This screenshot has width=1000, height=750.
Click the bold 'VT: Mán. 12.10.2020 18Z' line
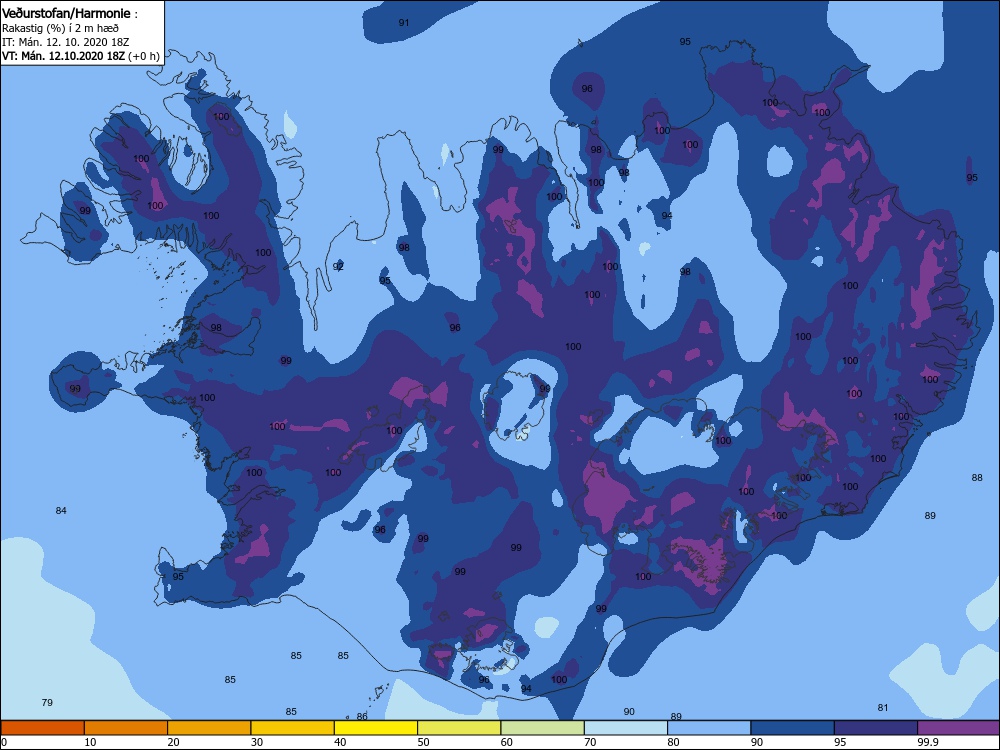tap(63, 56)
